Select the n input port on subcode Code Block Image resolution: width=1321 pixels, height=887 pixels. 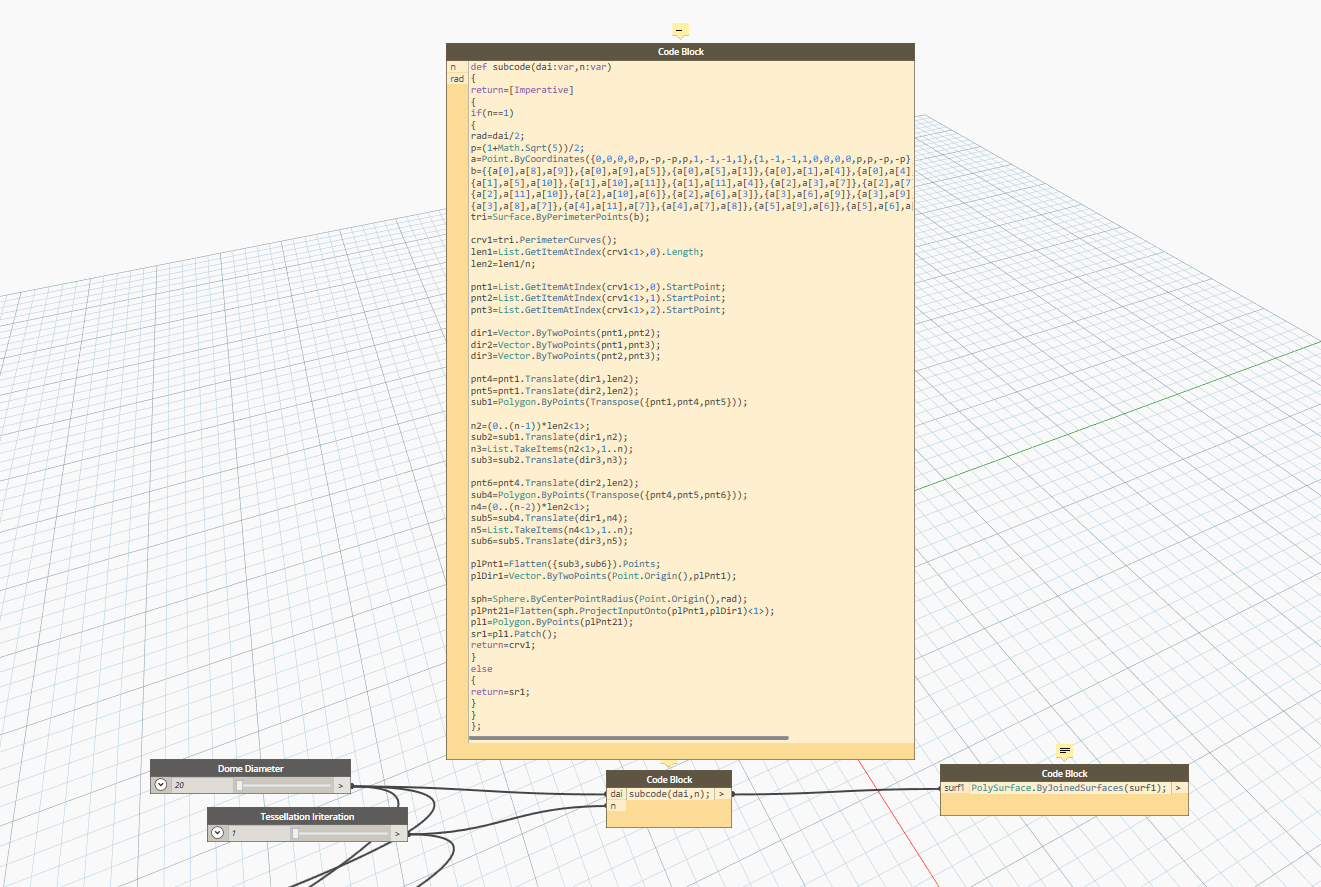point(614,806)
